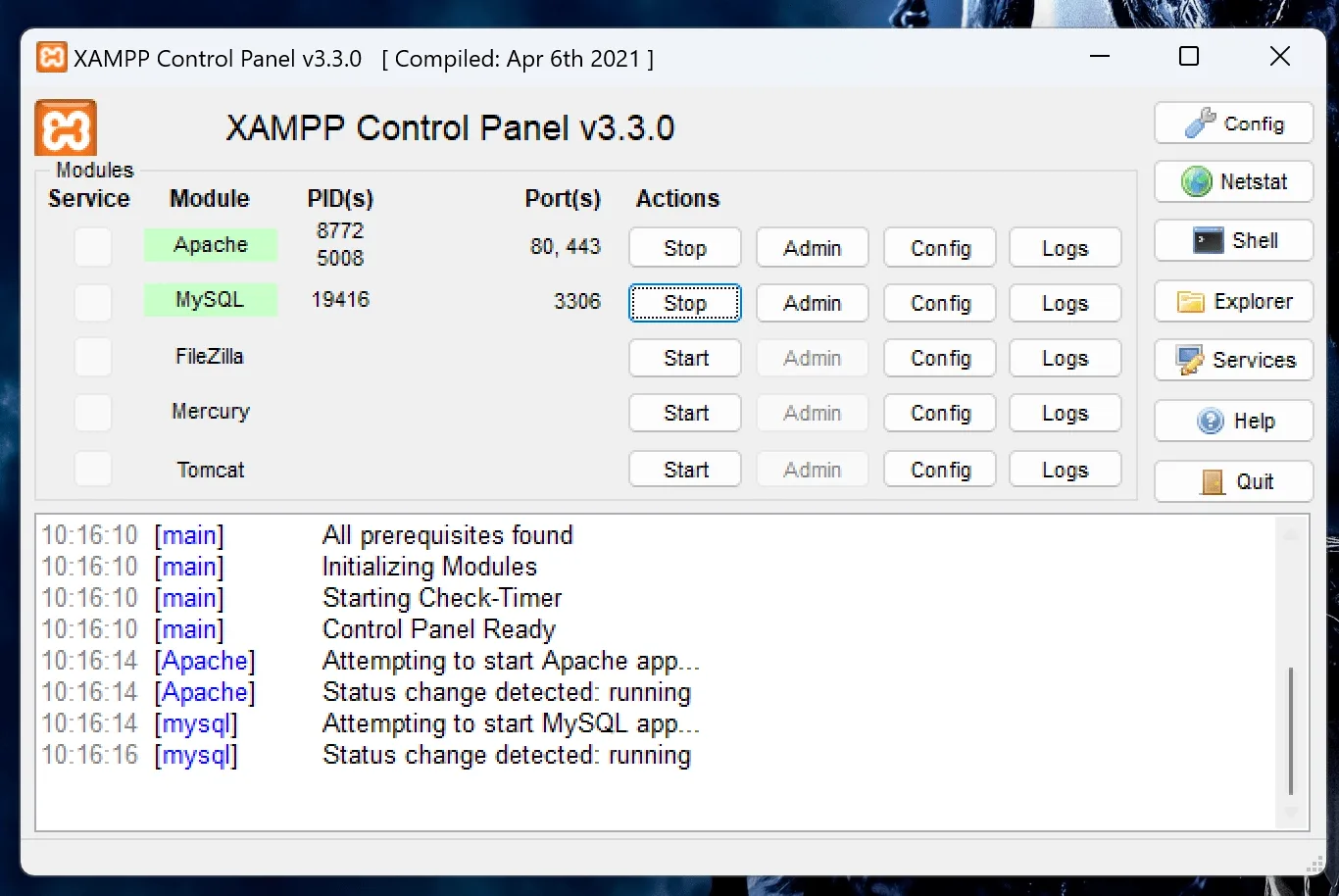This screenshot has height=896, width=1339.
Task: Launch Shell via the terminal icon
Action: pyautogui.click(x=1233, y=240)
